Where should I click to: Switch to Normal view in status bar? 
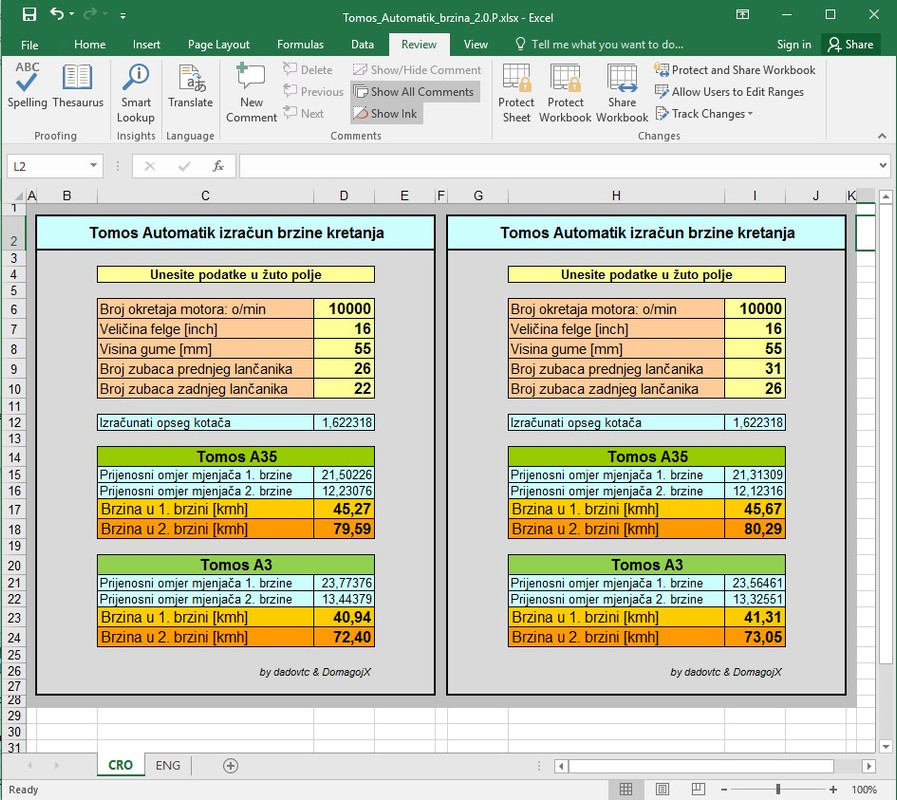pos(626,790)
